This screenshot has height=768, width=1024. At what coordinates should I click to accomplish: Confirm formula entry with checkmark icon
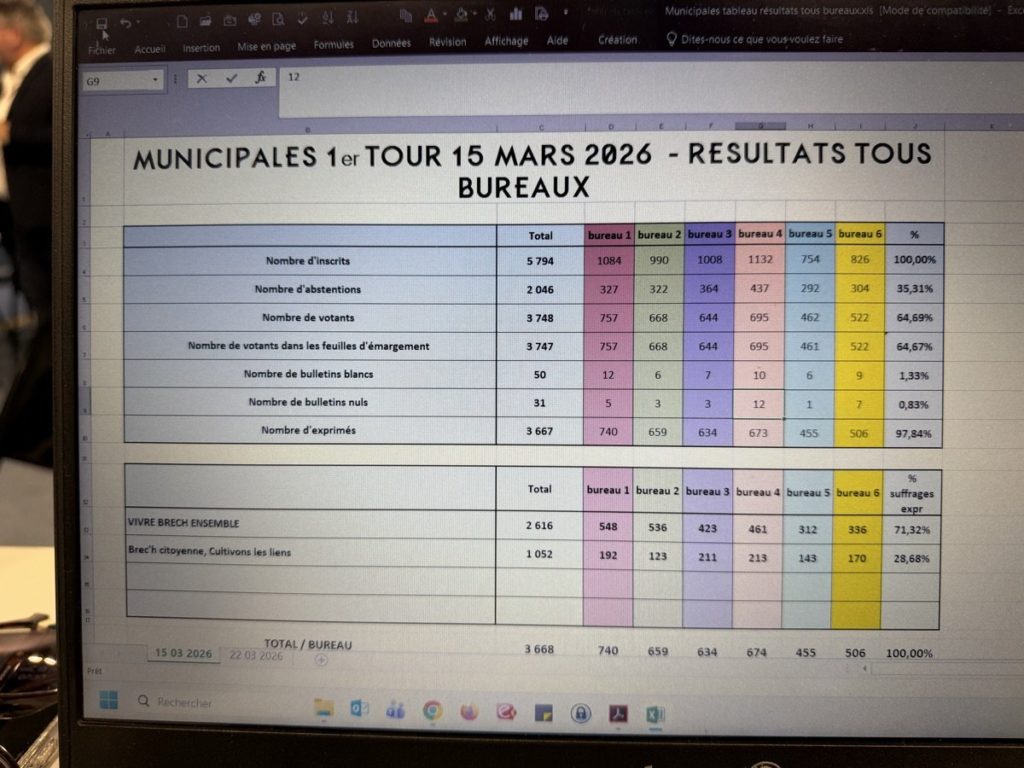(231, 78)
